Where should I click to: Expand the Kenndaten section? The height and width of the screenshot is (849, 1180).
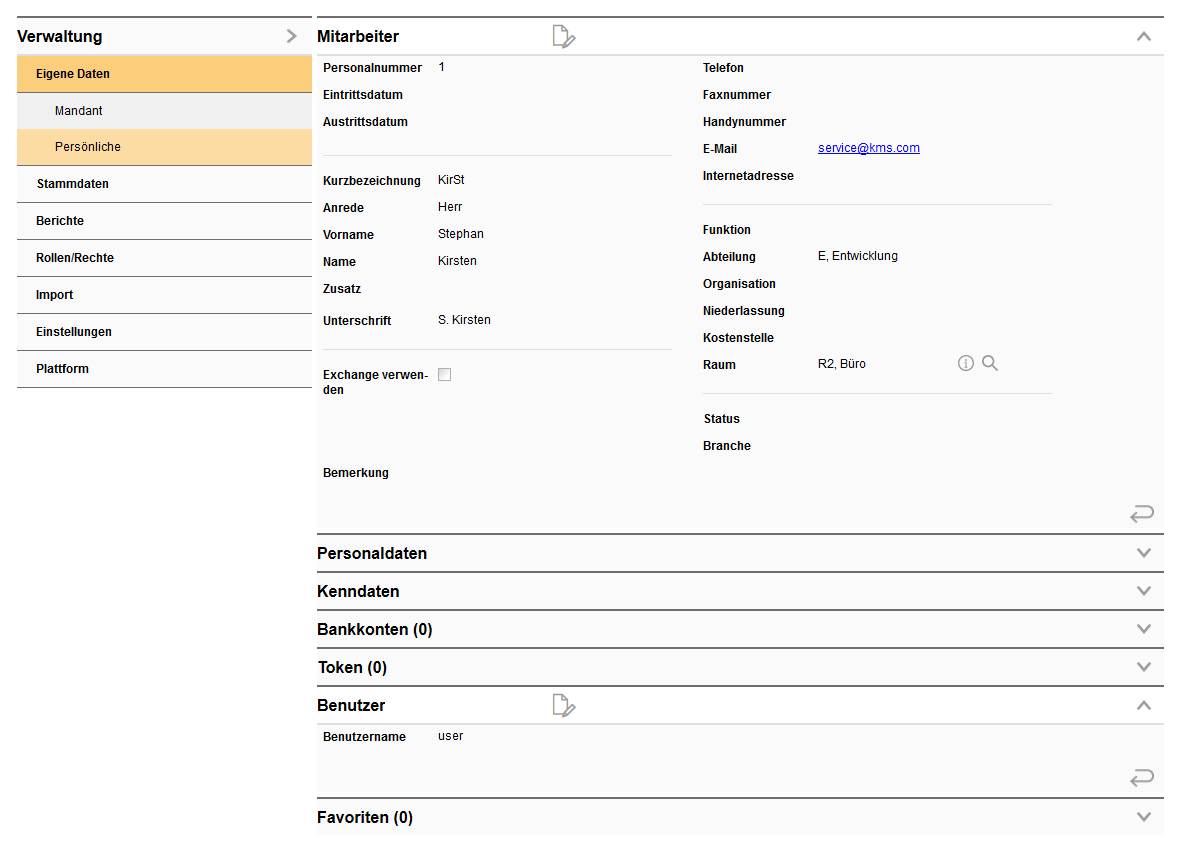tap(1144, 591)
